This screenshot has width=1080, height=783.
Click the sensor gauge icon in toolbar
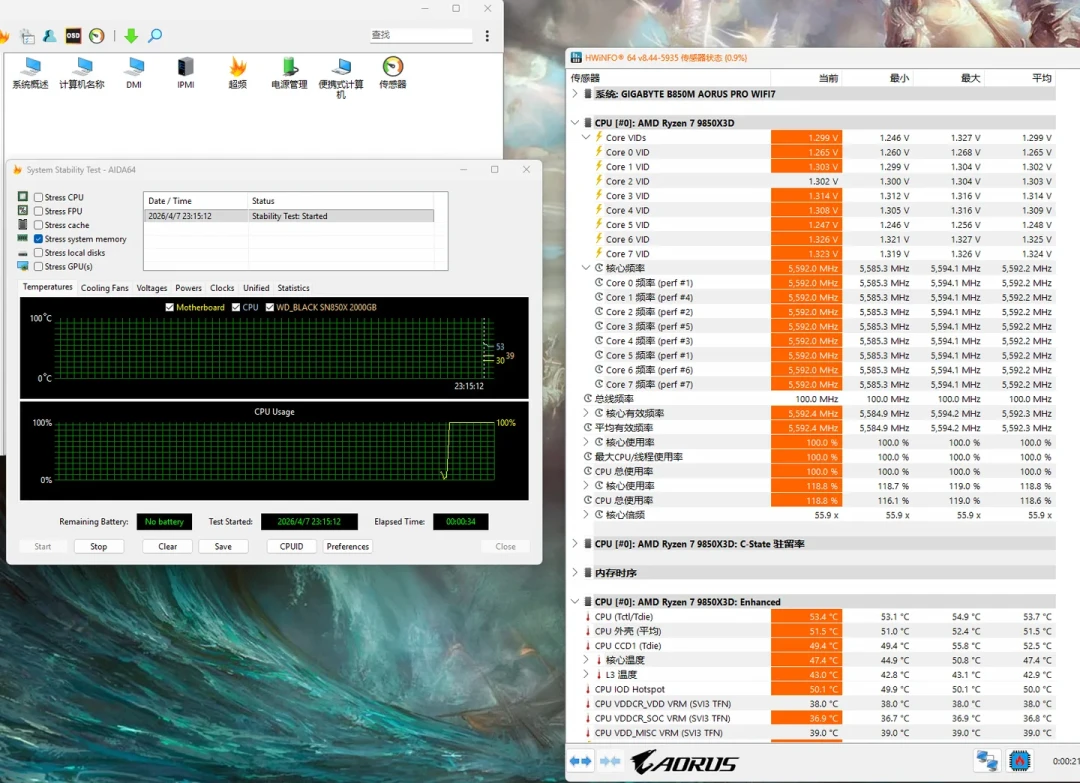tap(96, 35)
